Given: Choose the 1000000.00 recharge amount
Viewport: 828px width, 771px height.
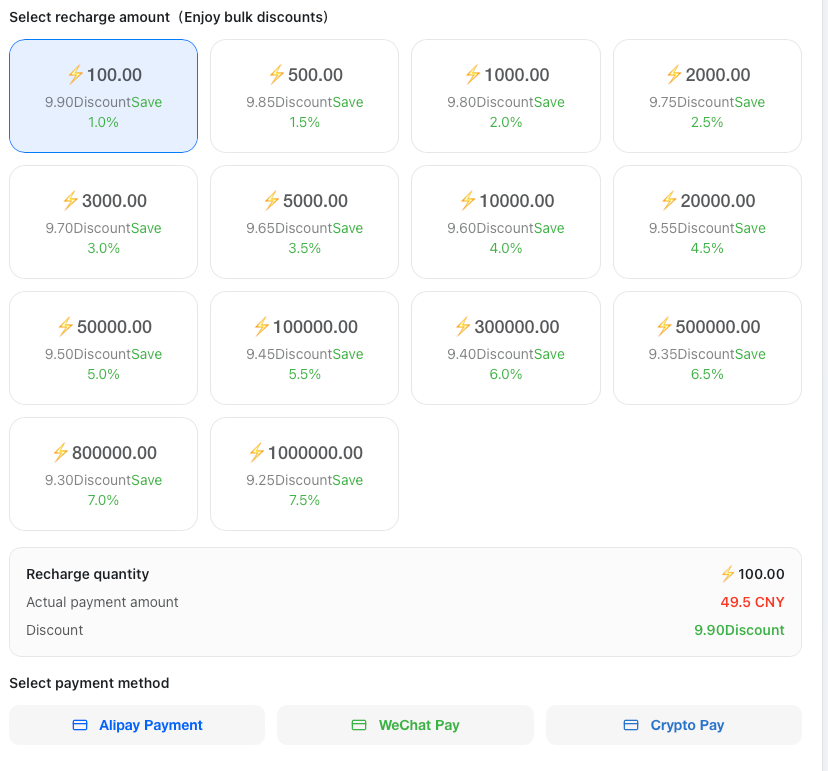Looking at the screenshot, I should coord(305,474).
